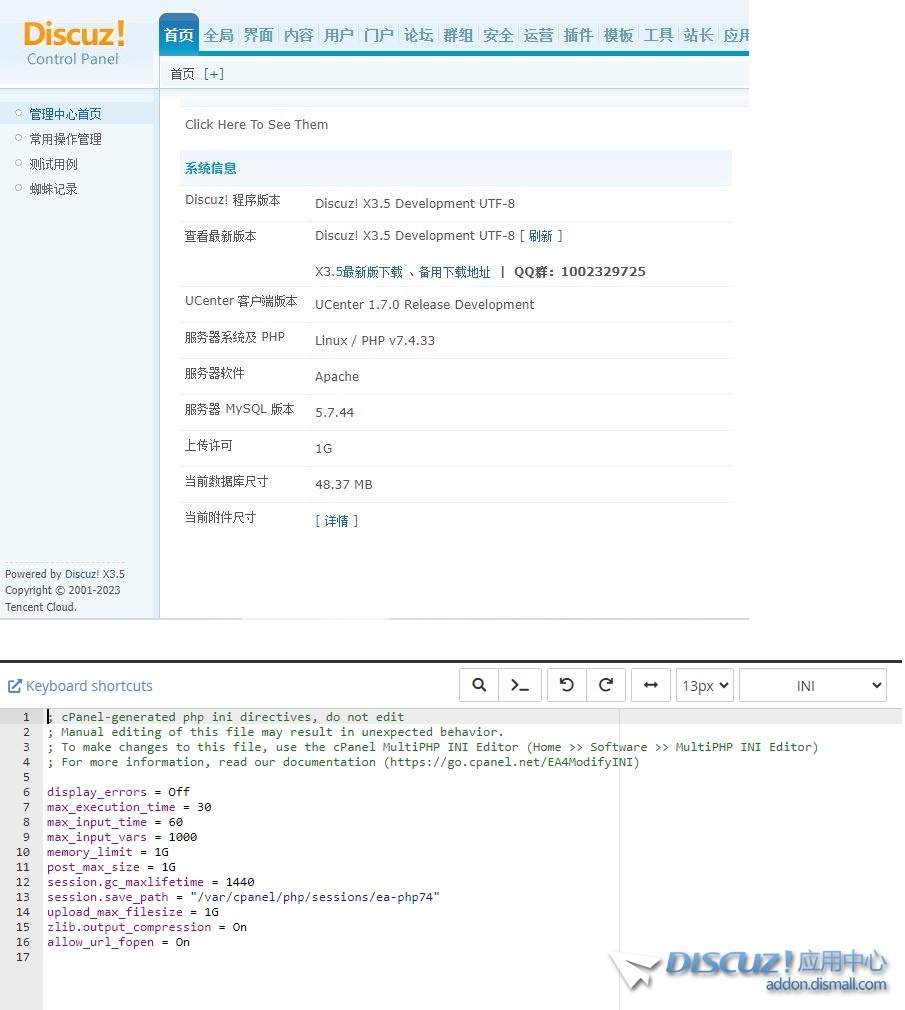905x1010 pixels.
Task: Open the editor command-line terminal icon
Action: point(520,686)
